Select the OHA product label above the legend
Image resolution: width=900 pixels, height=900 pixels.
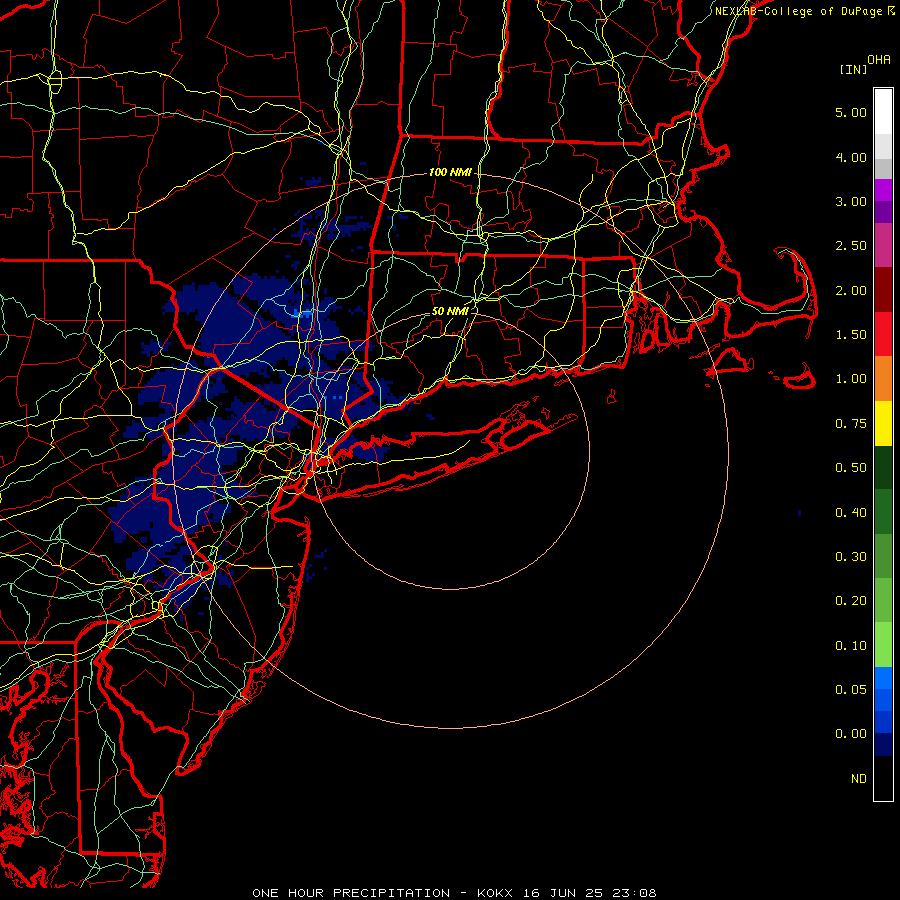click(879, 59)
